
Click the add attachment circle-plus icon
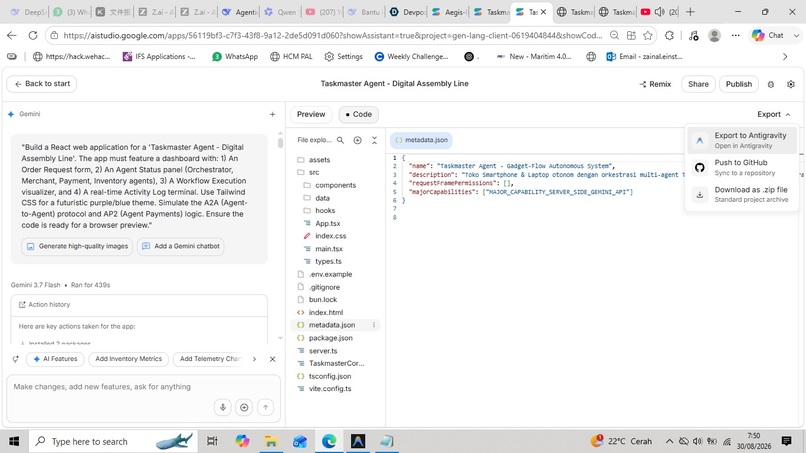tap(244, 407)
